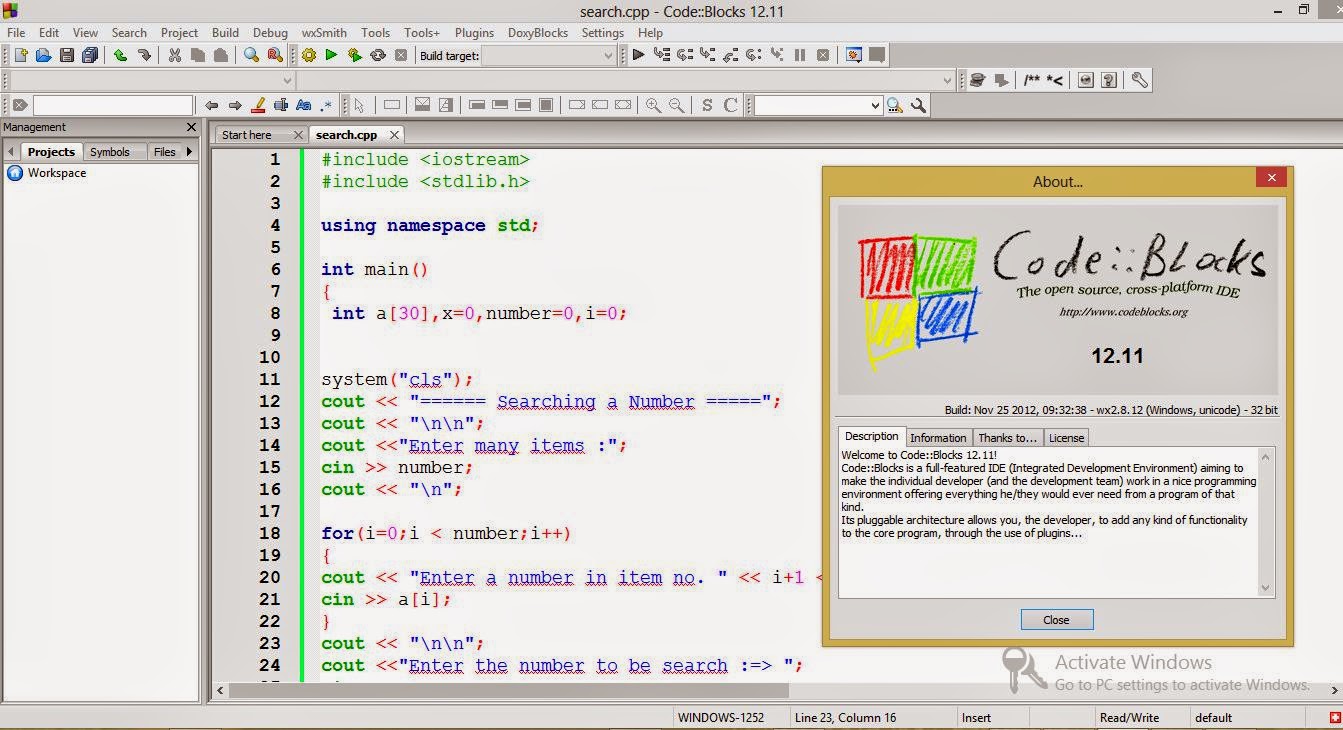Click the Find magnifier icon

252,56
